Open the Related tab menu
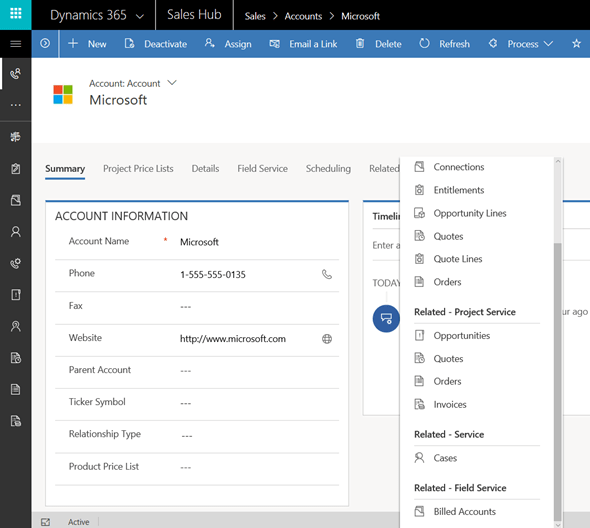This screenshot has width=590, height=528. [384, 169]
